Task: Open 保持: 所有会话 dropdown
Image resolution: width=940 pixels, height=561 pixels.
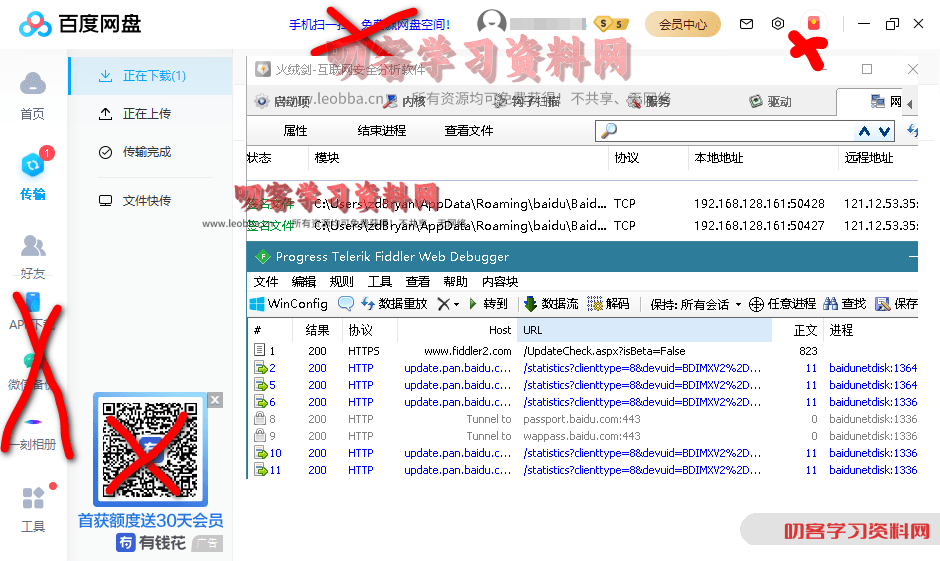Action: point(695,304)
